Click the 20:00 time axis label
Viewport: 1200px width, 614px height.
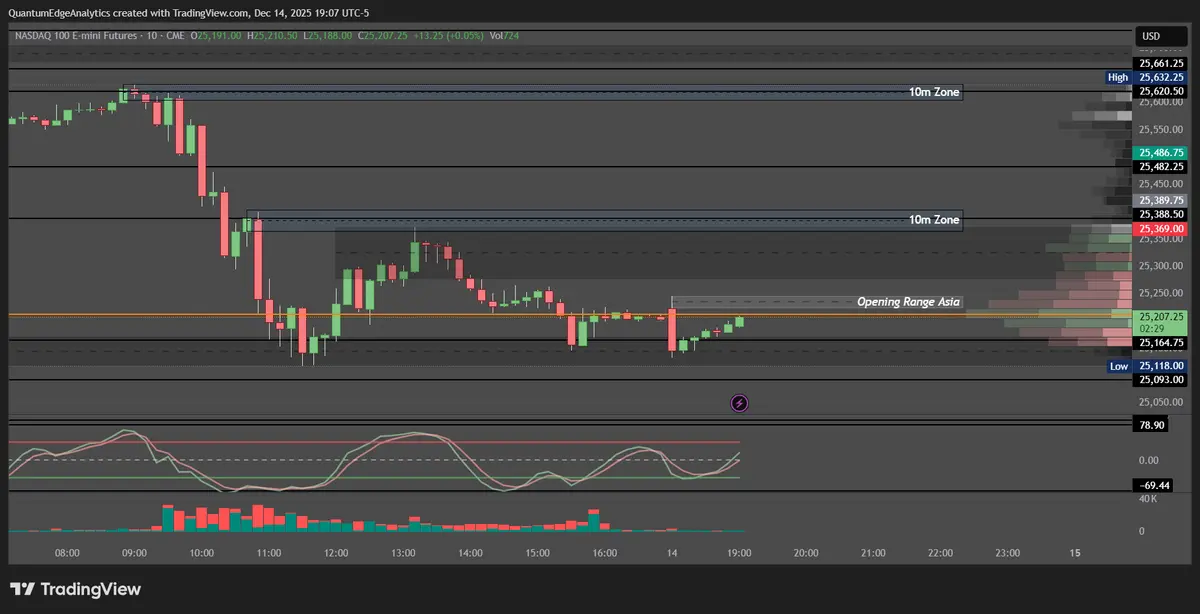(806, 552)
